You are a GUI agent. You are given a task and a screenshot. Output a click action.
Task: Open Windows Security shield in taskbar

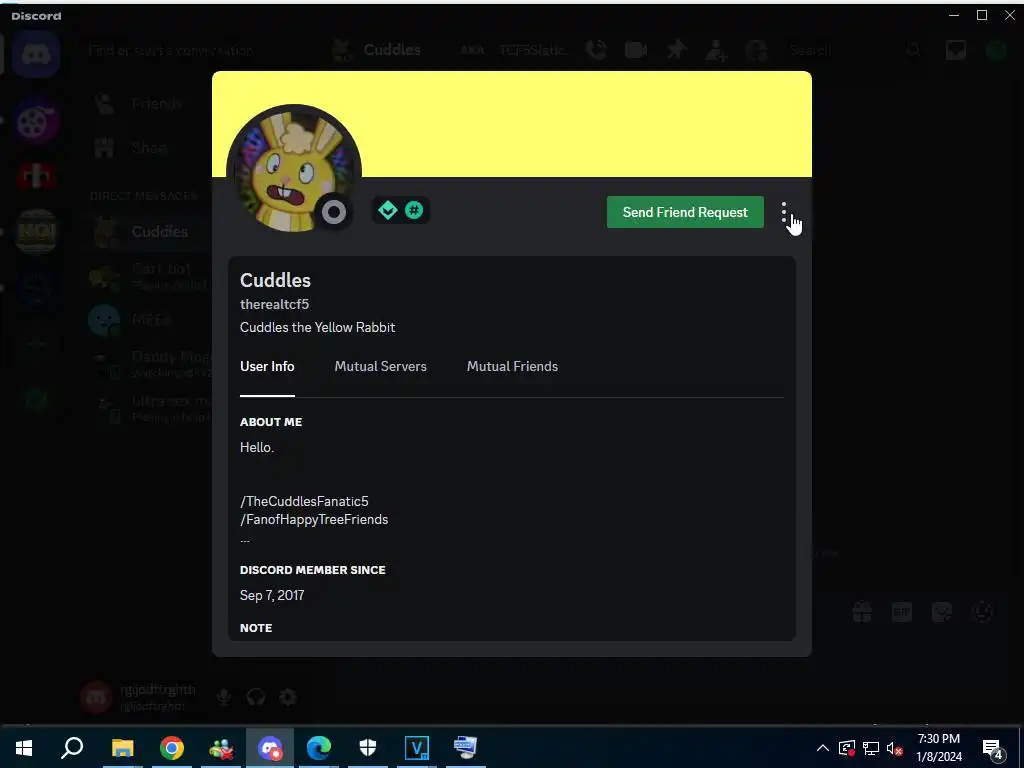(x=368, y=748)
